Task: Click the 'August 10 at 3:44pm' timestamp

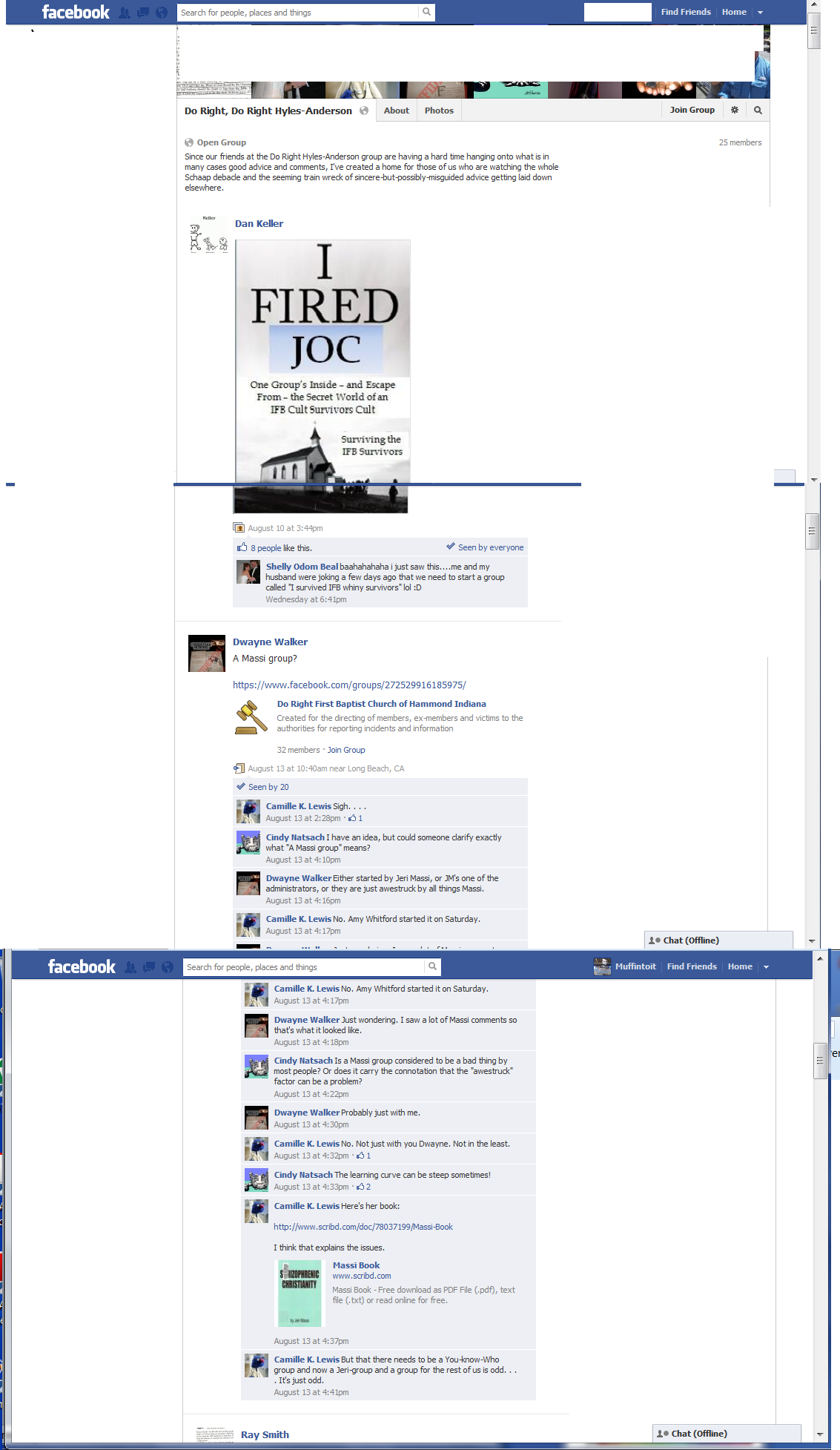Action: [285, 528]
